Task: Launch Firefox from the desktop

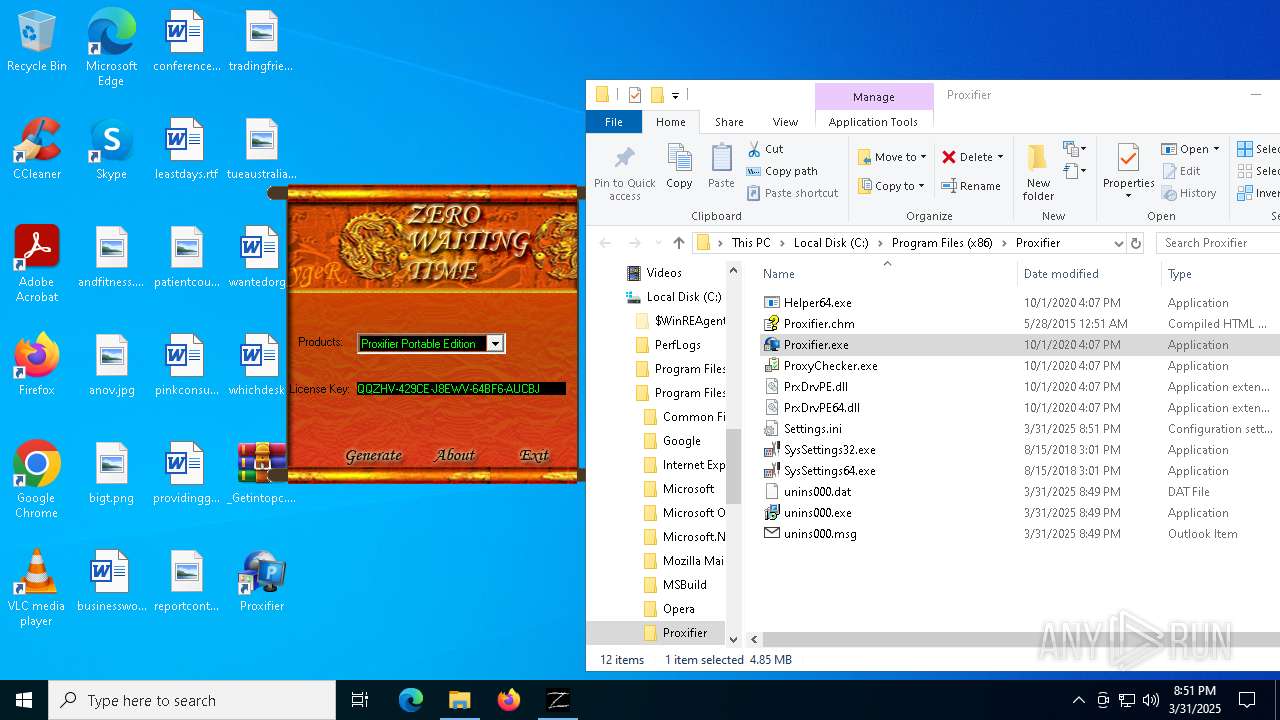Action: (x=36, y=364)
